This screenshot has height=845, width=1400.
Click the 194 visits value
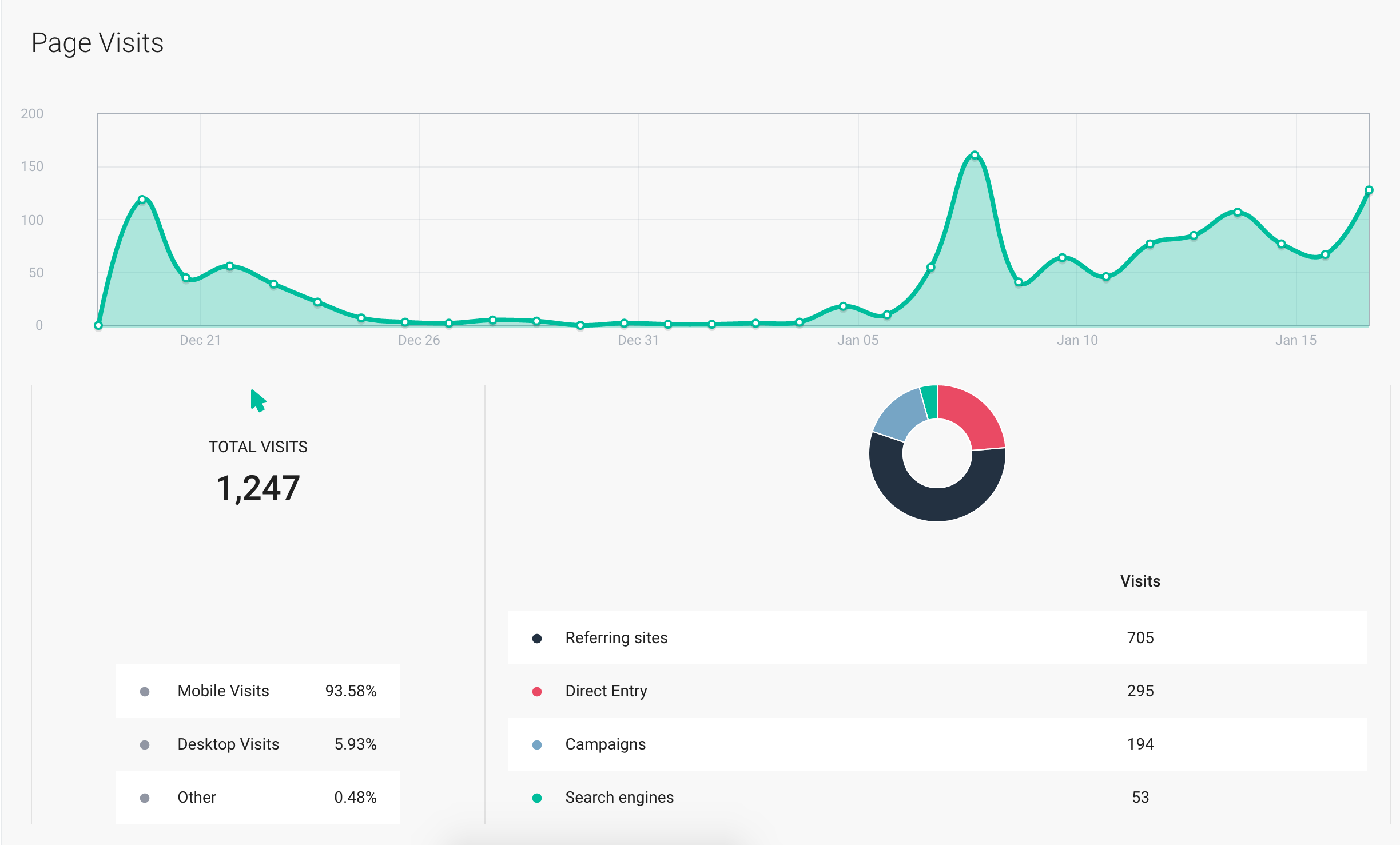tap(1140, 744)
